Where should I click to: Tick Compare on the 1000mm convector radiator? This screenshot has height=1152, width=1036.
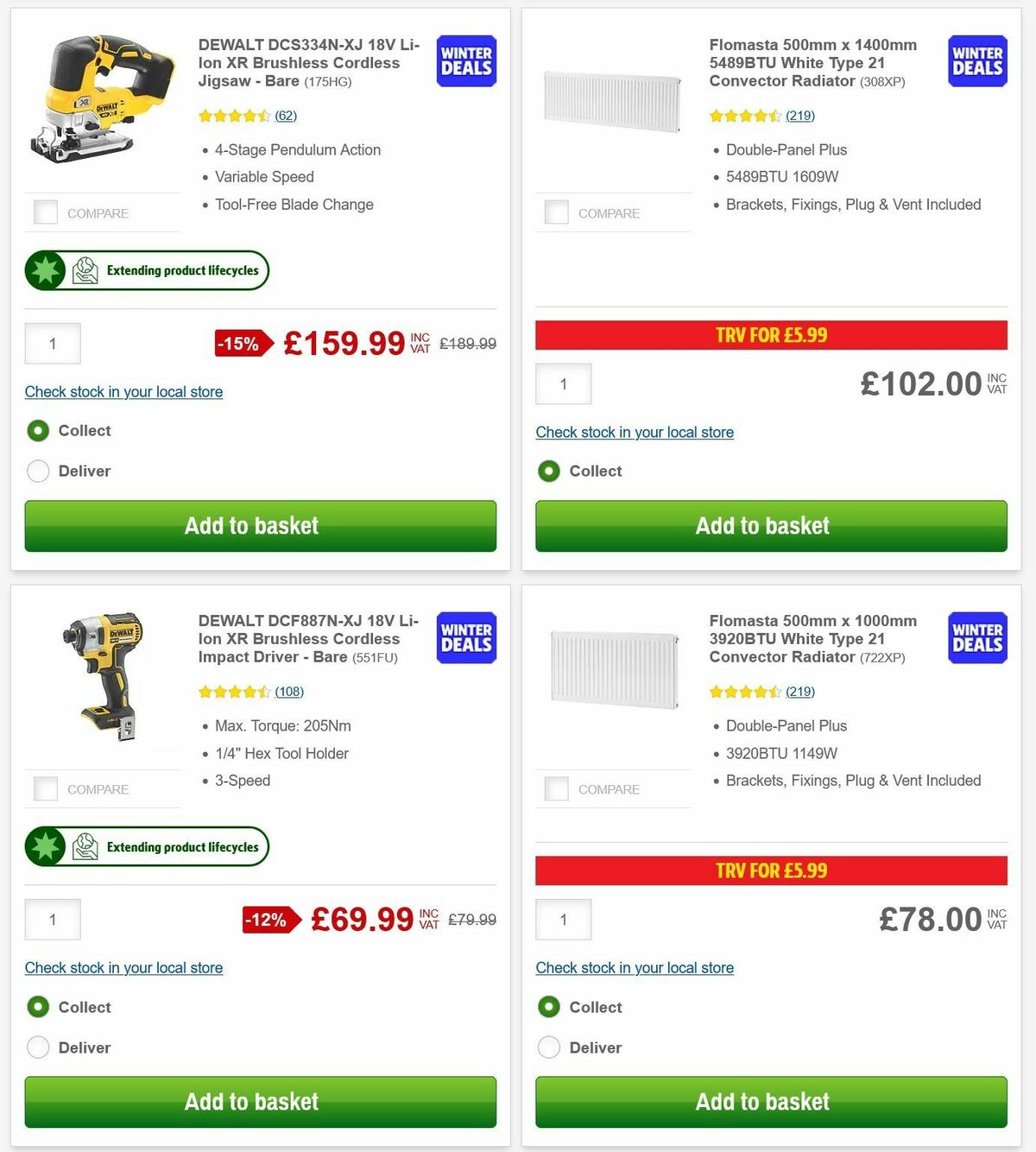point(556,788)
